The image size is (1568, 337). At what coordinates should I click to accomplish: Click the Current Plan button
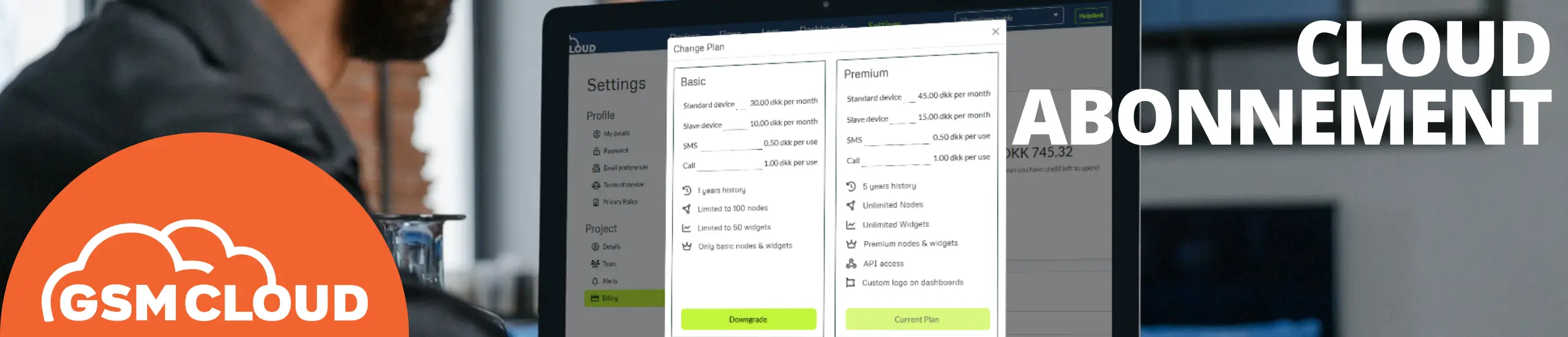tap(917, 319)
